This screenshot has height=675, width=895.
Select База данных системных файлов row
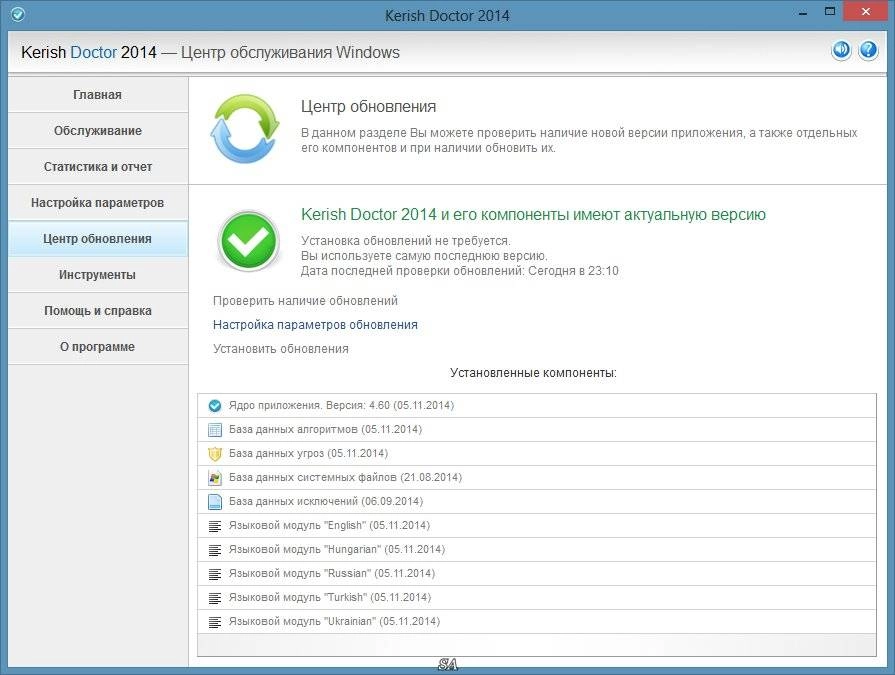(x=537, y=478)
